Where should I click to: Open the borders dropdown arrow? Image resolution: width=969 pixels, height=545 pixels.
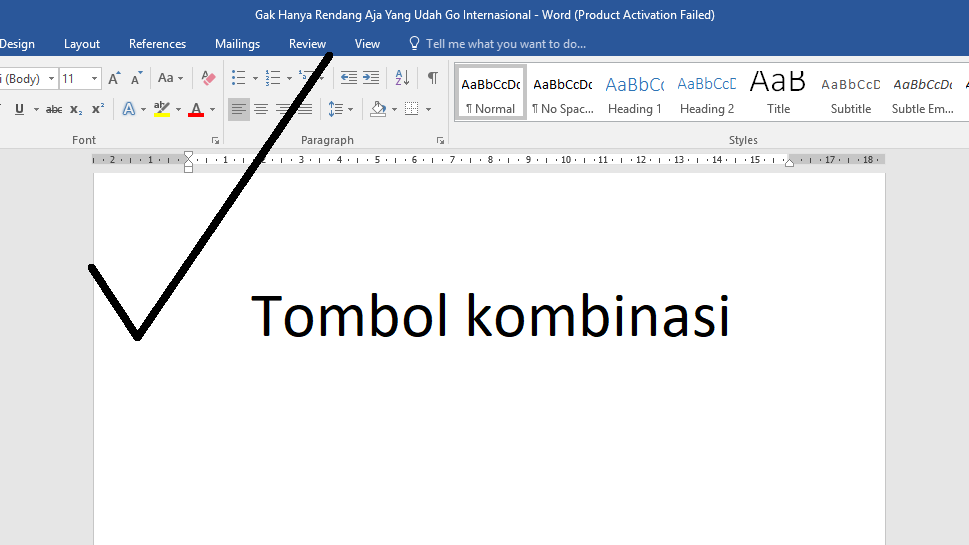(x=428, y=109)
